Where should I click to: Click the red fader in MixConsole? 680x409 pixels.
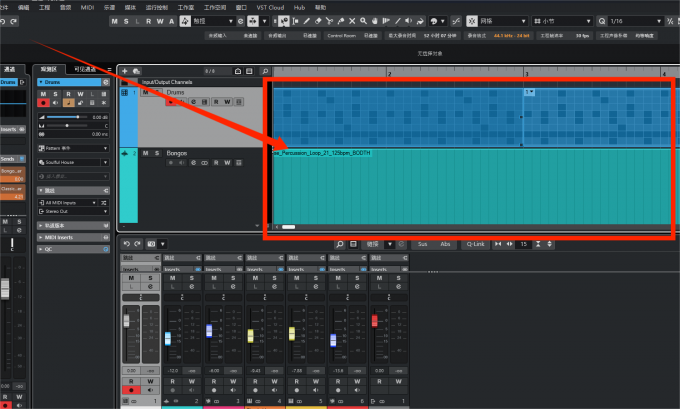point(375,321)
